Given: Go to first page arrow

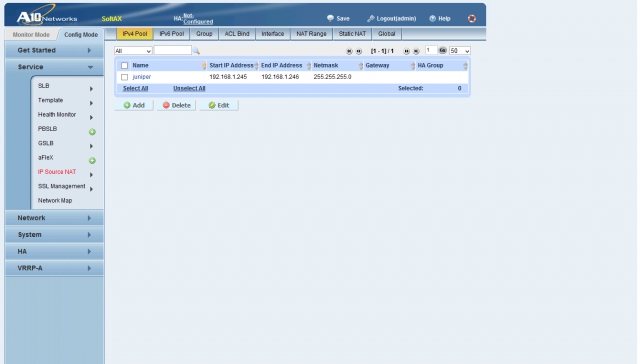Looking at the screenshot, I should pyautogui.click(x=349, y=51).
